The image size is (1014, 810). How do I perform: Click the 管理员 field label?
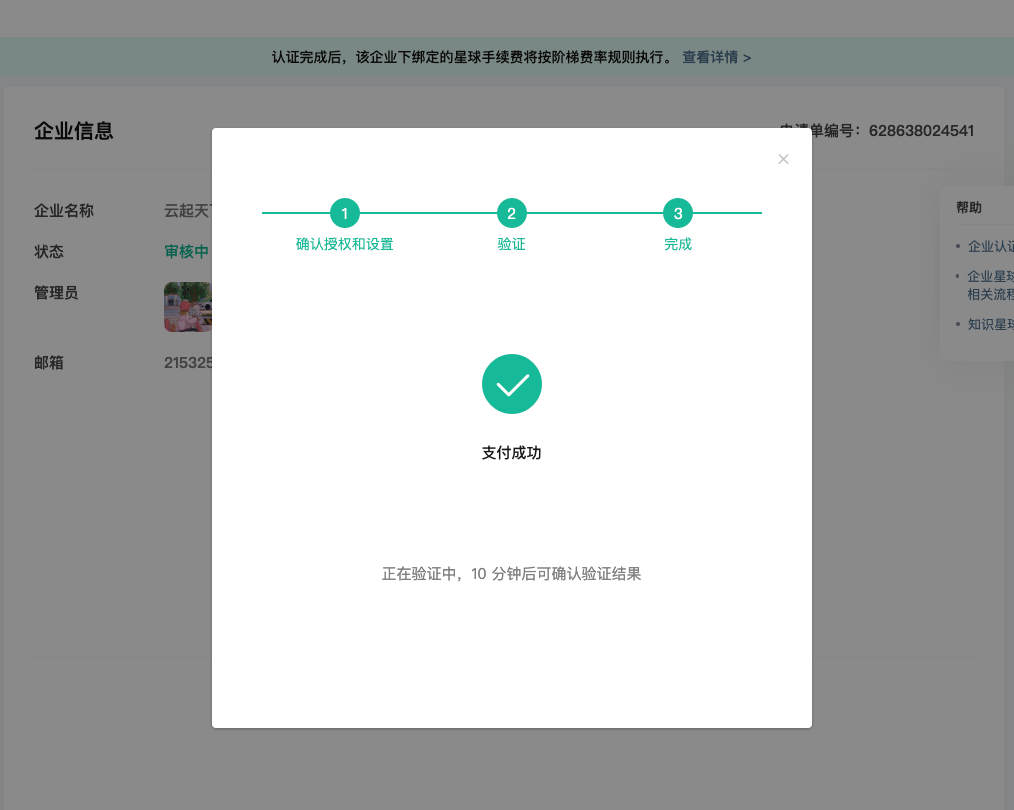56,293
